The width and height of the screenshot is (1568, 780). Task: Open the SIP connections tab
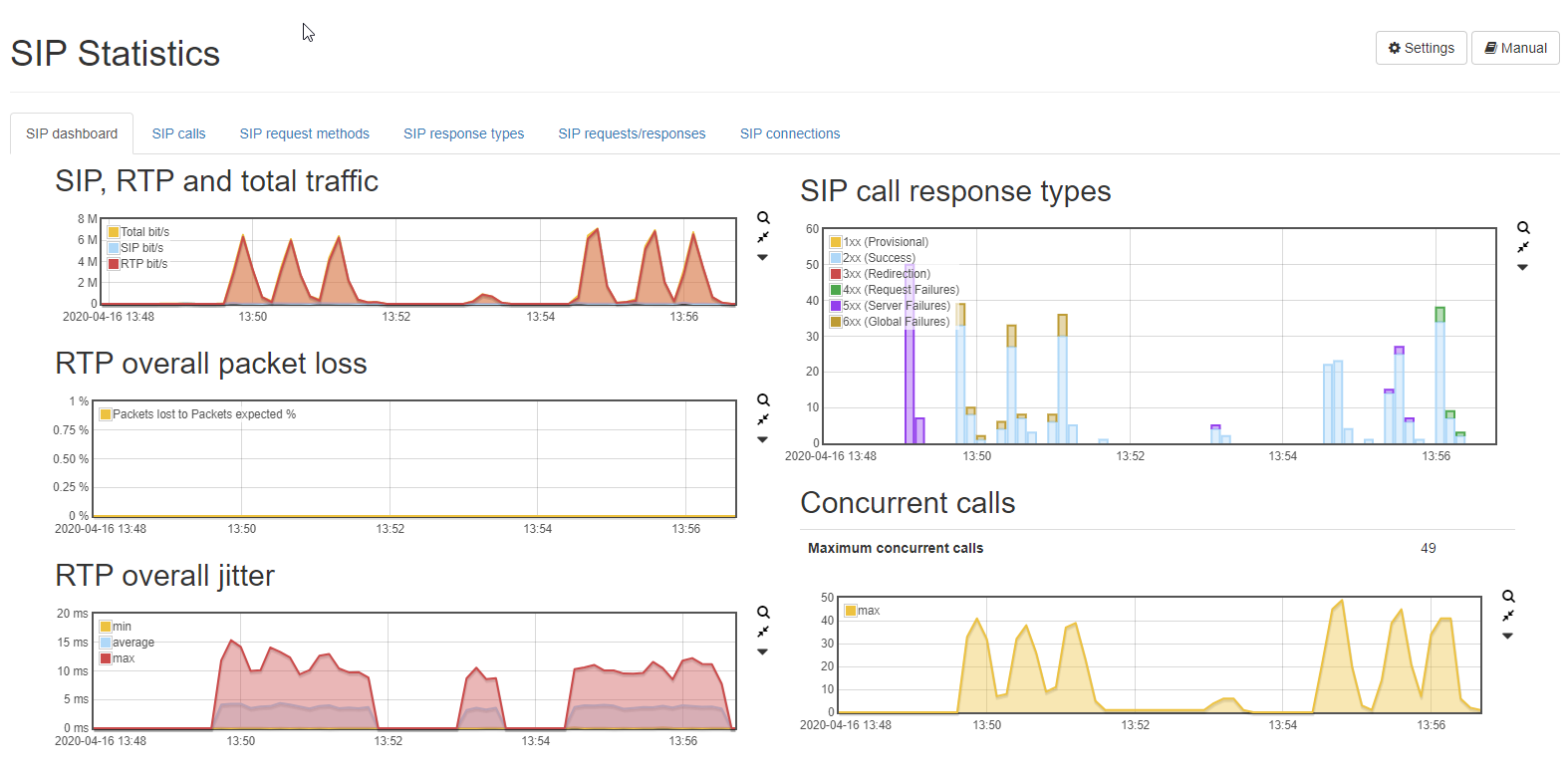[790, 133]
